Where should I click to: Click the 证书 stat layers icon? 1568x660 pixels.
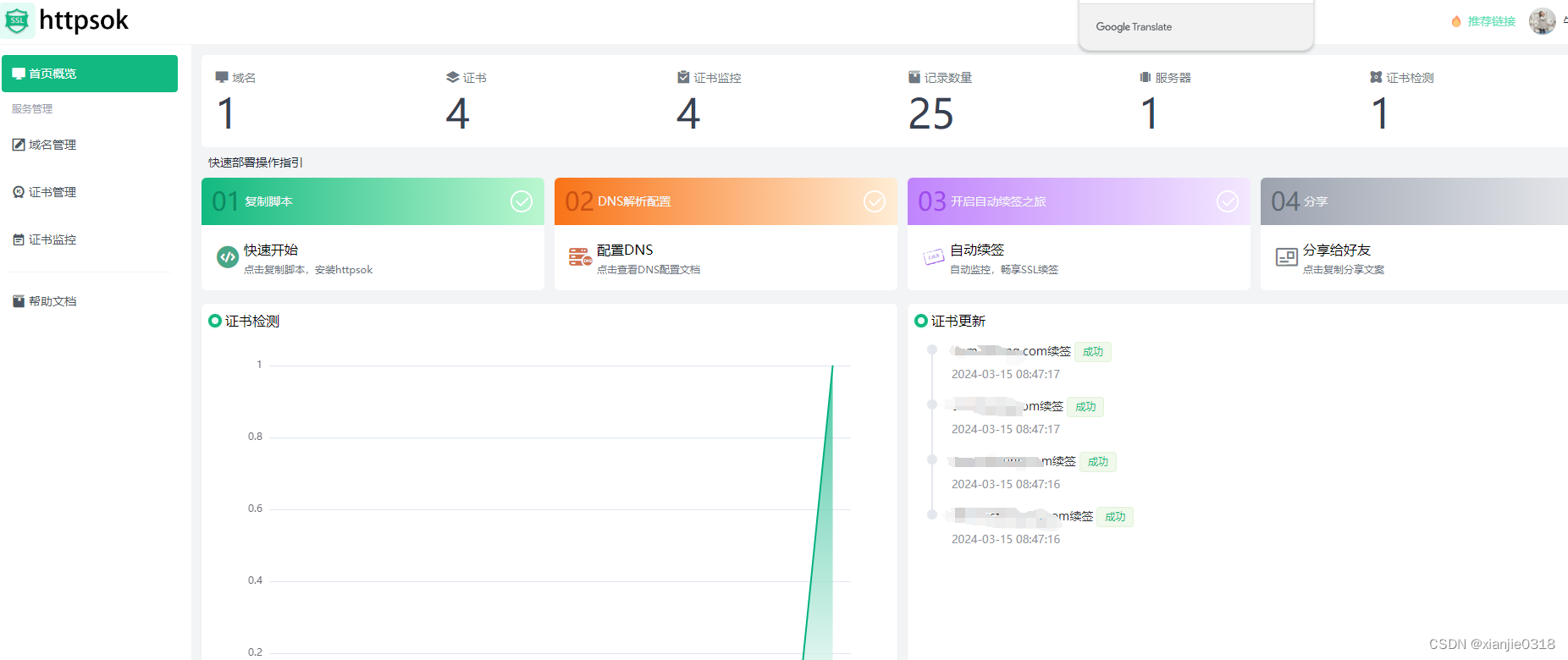point(453,77)
